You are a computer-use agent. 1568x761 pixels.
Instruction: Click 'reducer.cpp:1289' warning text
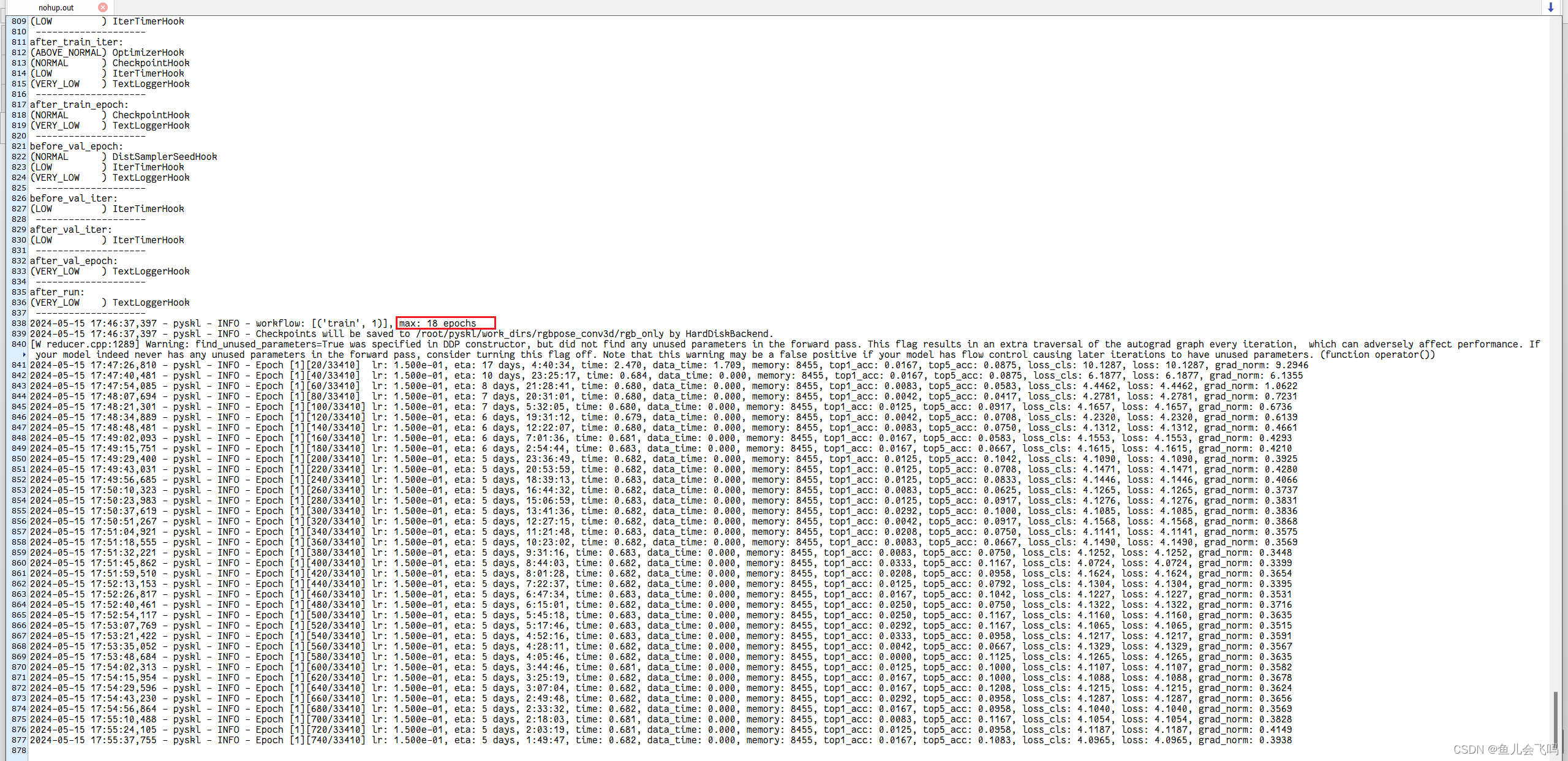tap(90, 344)
